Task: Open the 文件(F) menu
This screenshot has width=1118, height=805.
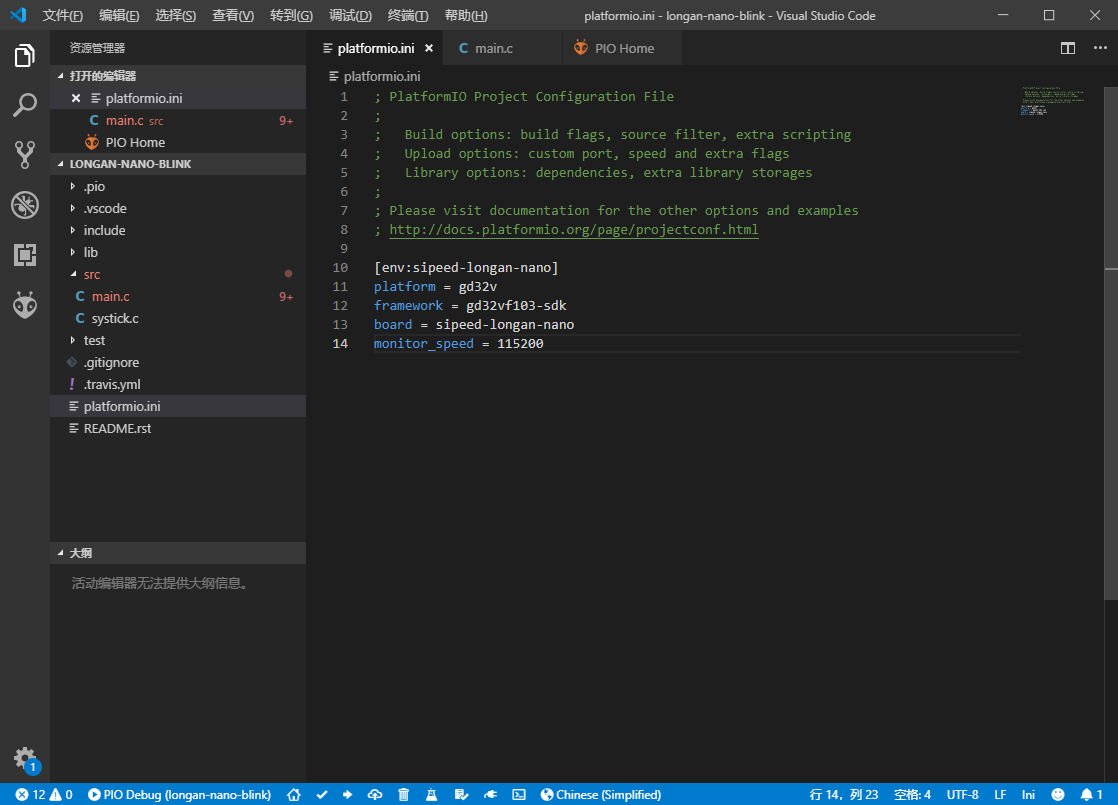Action: tap(63, 16)
